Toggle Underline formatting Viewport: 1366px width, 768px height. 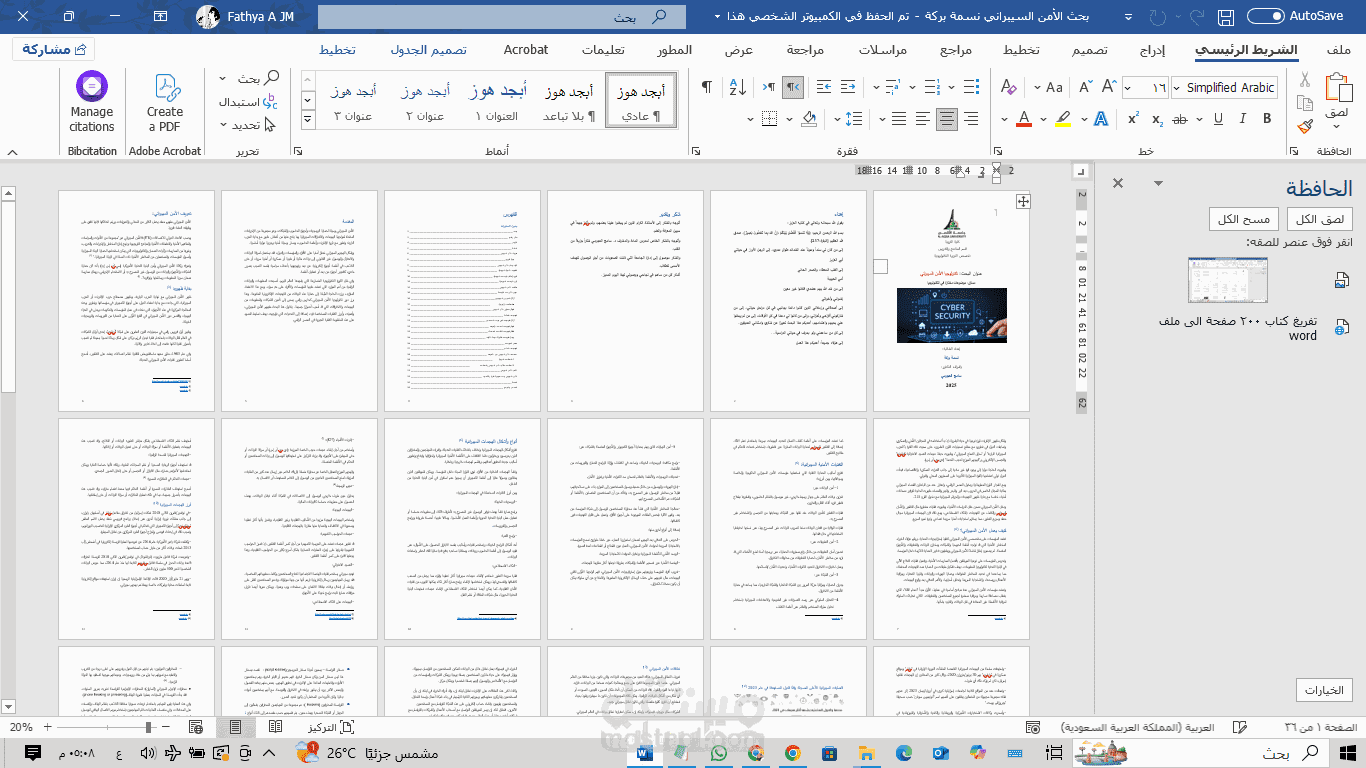pos(1218,118)
